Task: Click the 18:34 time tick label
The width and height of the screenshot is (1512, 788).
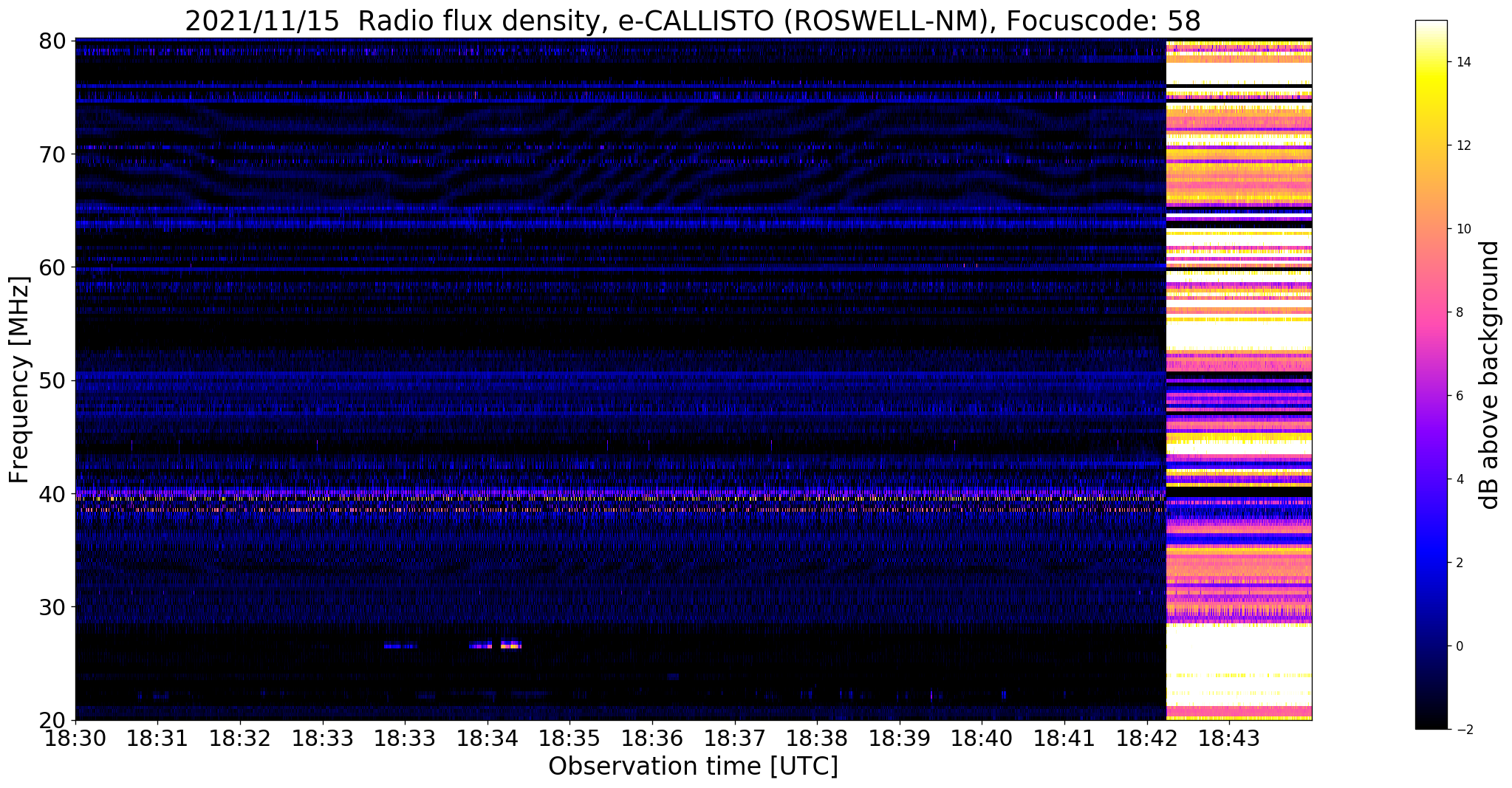Action: (487, 739)
